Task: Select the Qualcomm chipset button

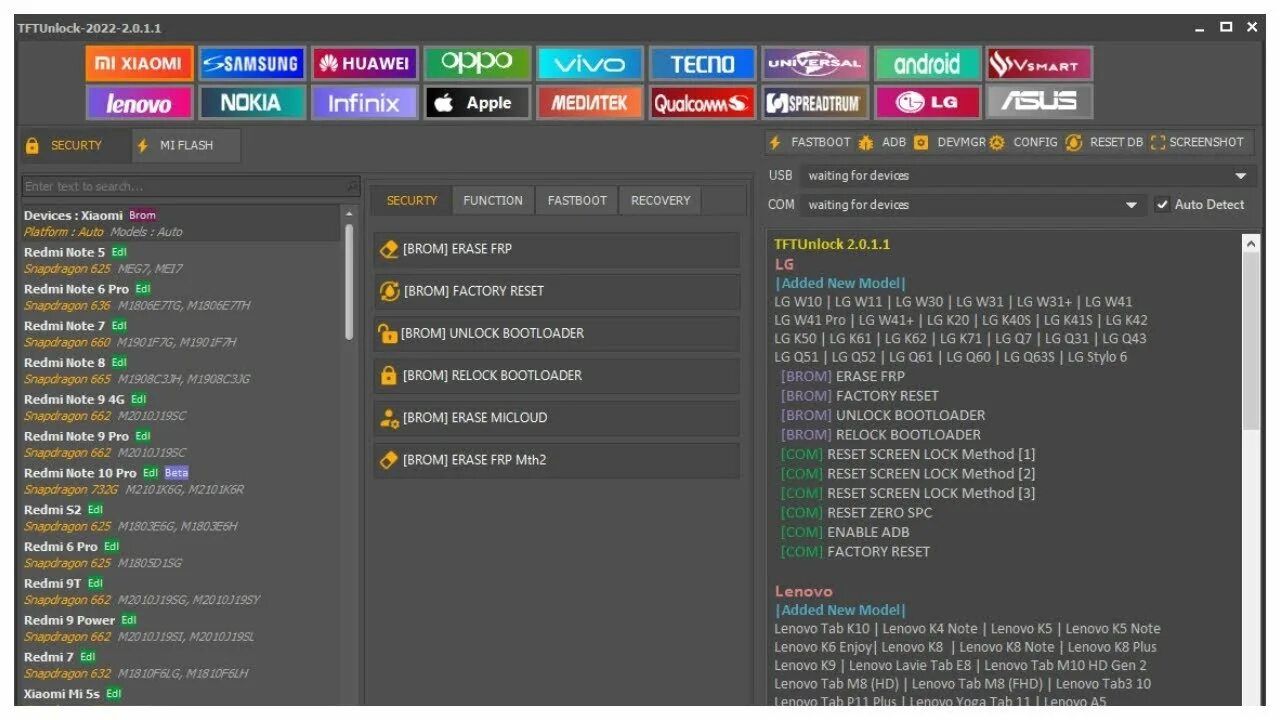Action: coord(702,102)
